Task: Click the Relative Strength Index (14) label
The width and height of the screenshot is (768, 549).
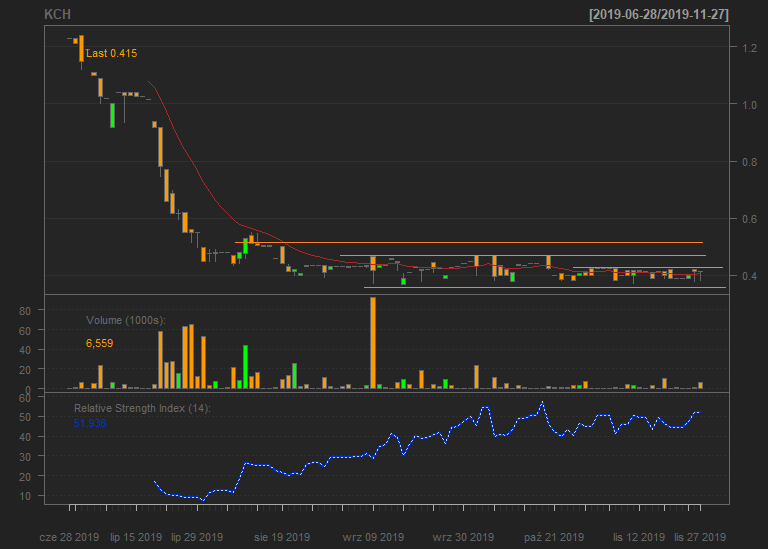Action: coord(142,408)
